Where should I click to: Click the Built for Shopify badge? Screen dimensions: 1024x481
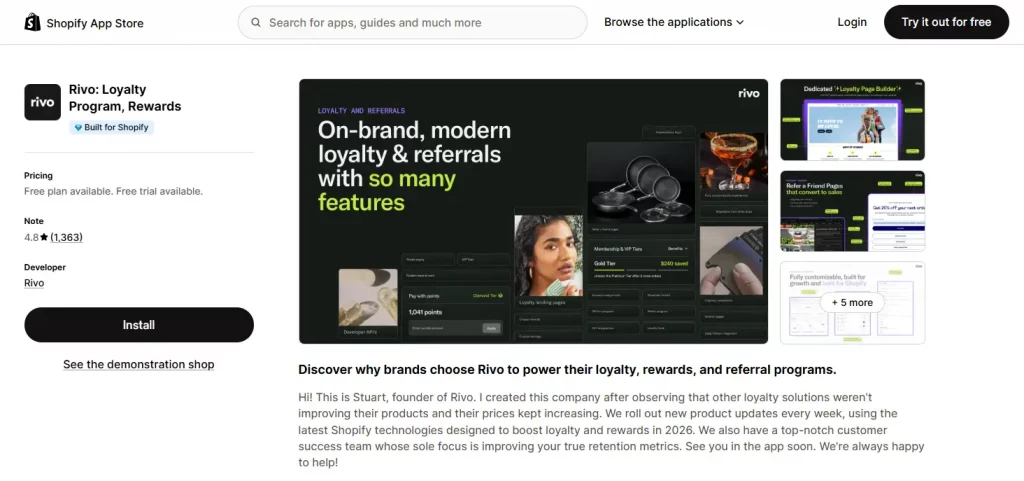tap(112, 127)
